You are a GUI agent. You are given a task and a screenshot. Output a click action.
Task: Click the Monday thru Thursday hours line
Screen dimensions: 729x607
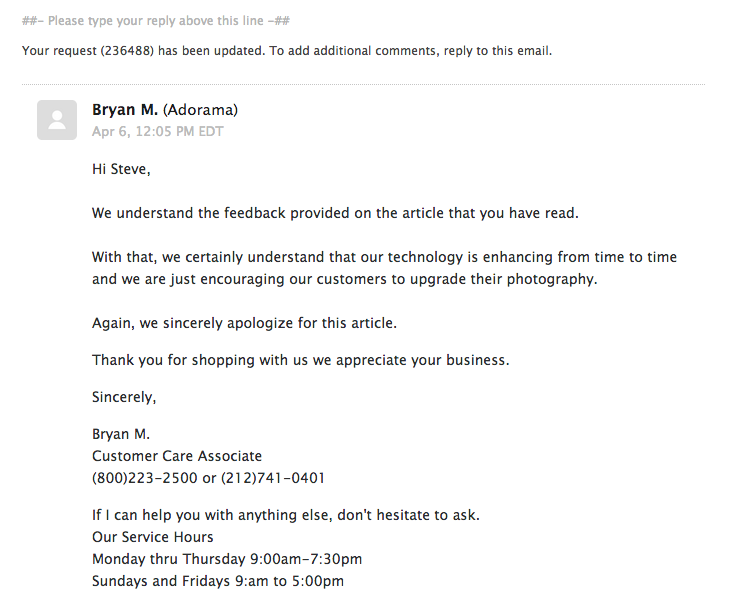(x=227, y=559)
